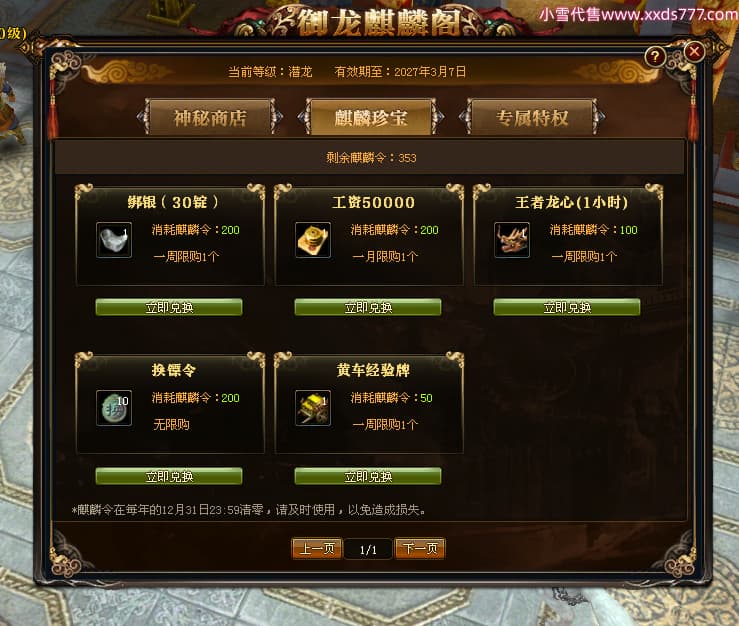Select the 麒麟珍宝 tab
Image resolution: width=739 pixels, height=626 pixels.
click(x=371, y=117)
